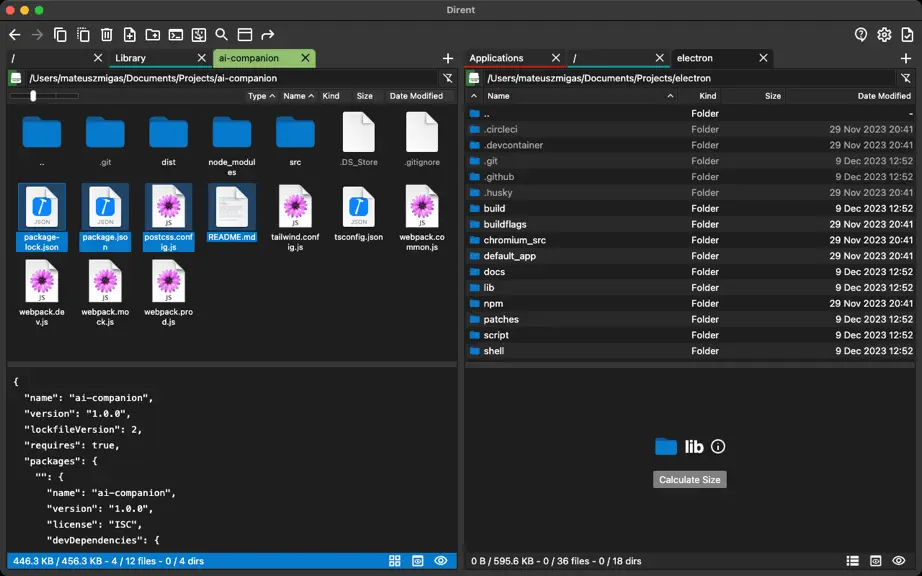Select the chromium_src folder row
This screenshot has height=576, width=922.
pyautogui.click(x=690, y=240)
